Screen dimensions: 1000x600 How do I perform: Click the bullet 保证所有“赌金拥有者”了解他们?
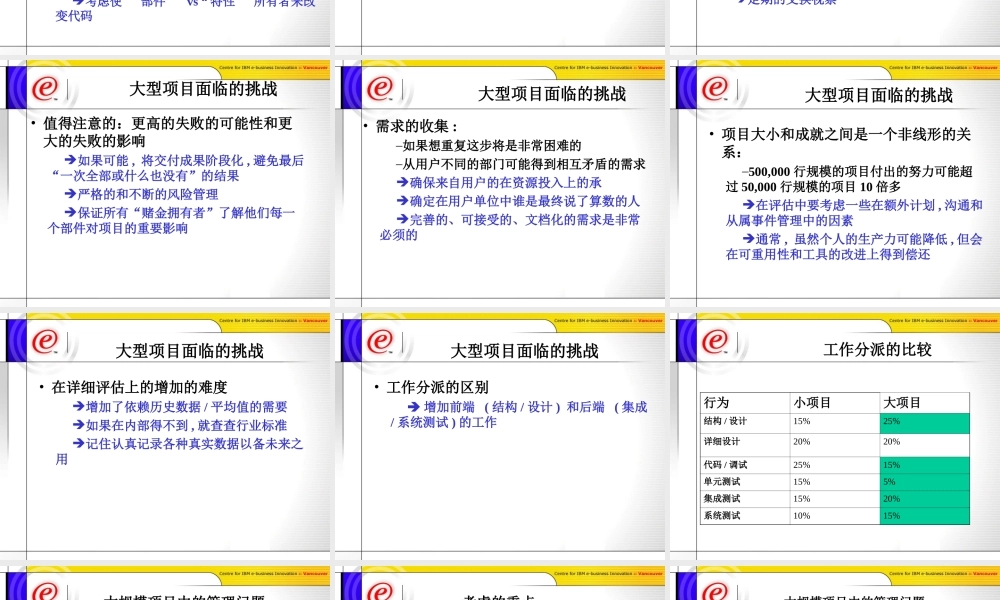[x=172, y=221]
